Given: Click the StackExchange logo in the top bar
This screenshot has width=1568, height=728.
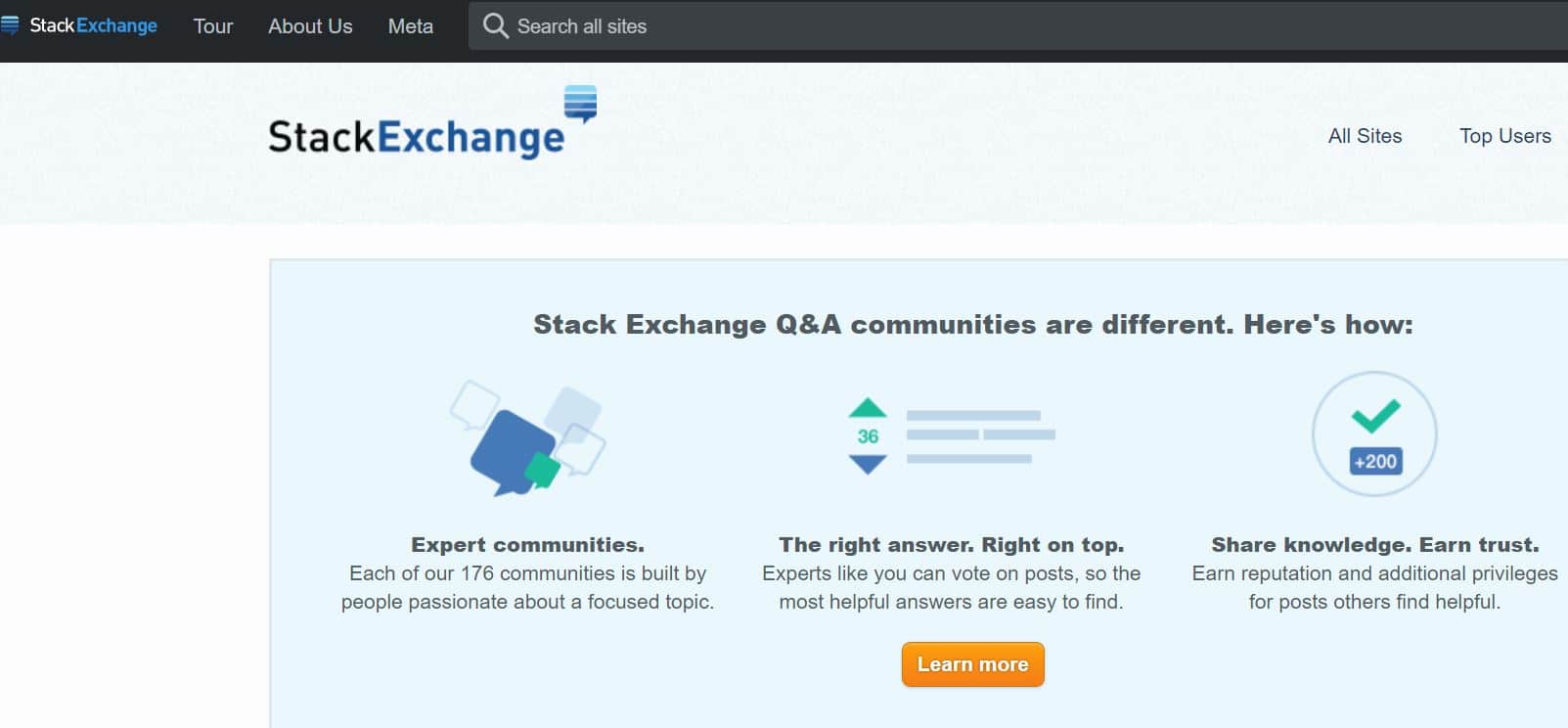Looking at the screenshot, I should click(79, 25).
